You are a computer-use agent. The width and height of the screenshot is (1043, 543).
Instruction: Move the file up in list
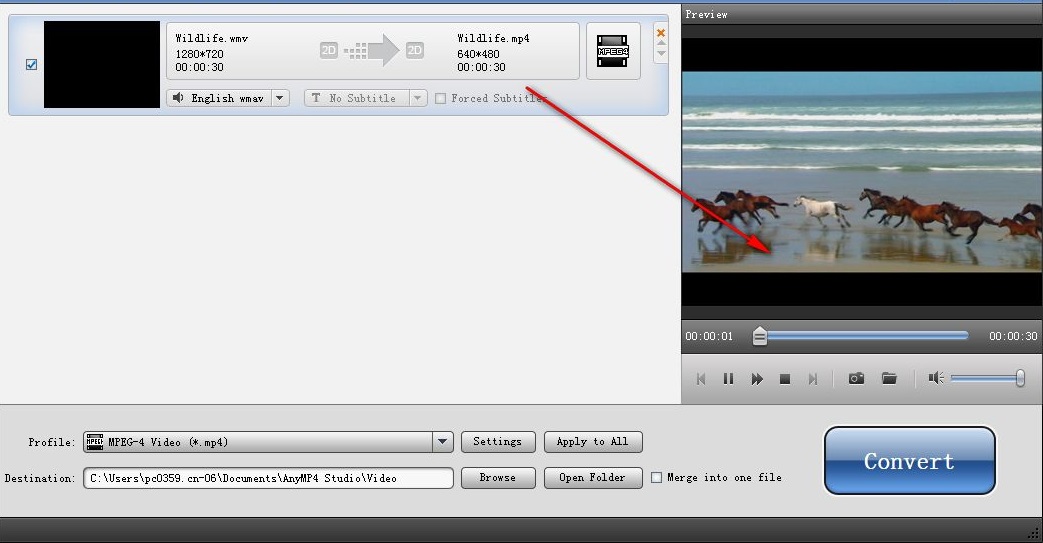coord(661,43)
